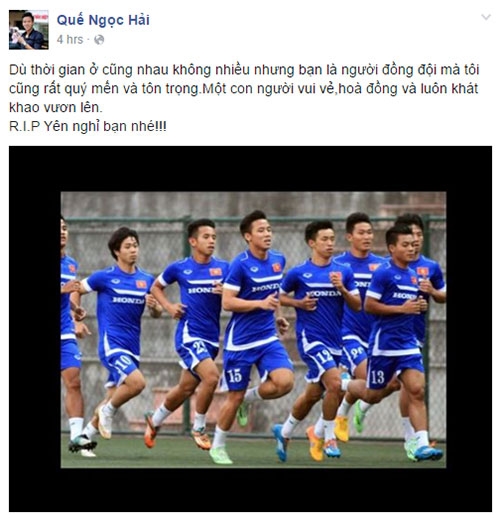Viewport: 500px width, 518px height.
Task: Click the black border above the team photo
Action: click(250, 169)
